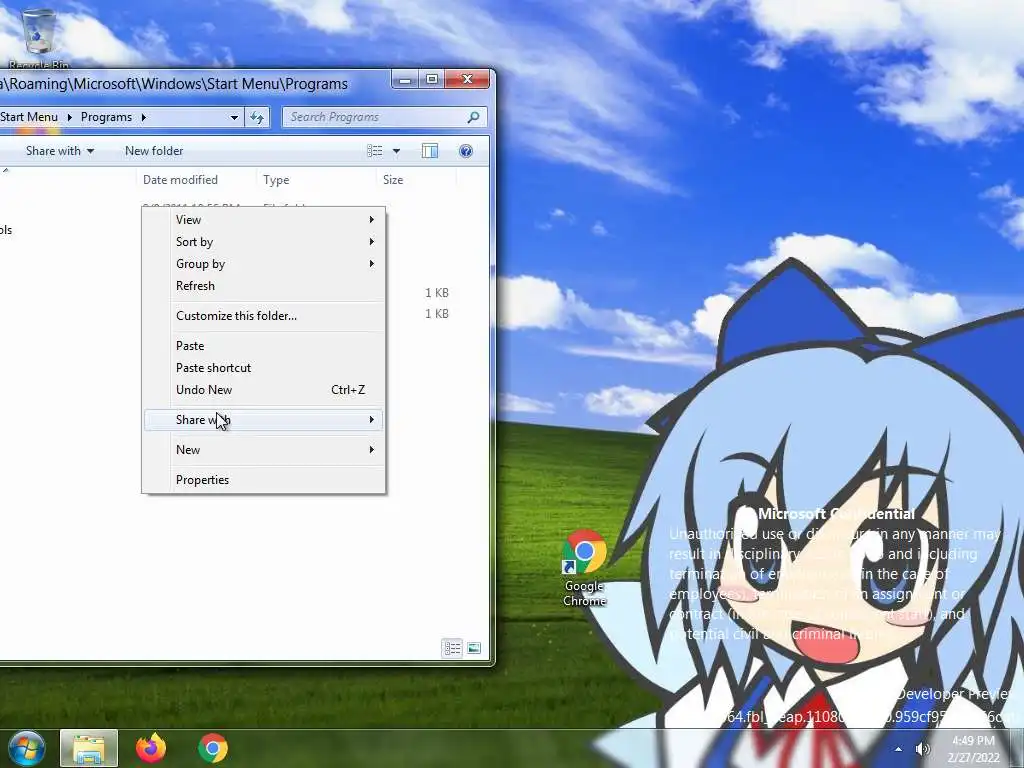Open Google Chrome desktop shortcut
This screenshot has height=768, width=1024.
pyautogui.click(x=584, y=568)
